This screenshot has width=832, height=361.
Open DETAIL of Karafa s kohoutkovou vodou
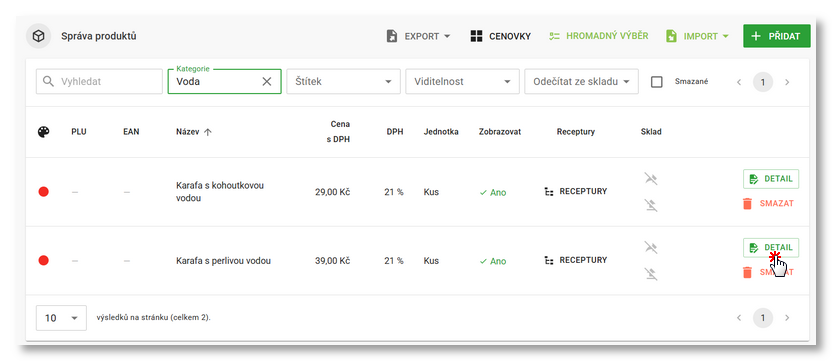(771, 179)
